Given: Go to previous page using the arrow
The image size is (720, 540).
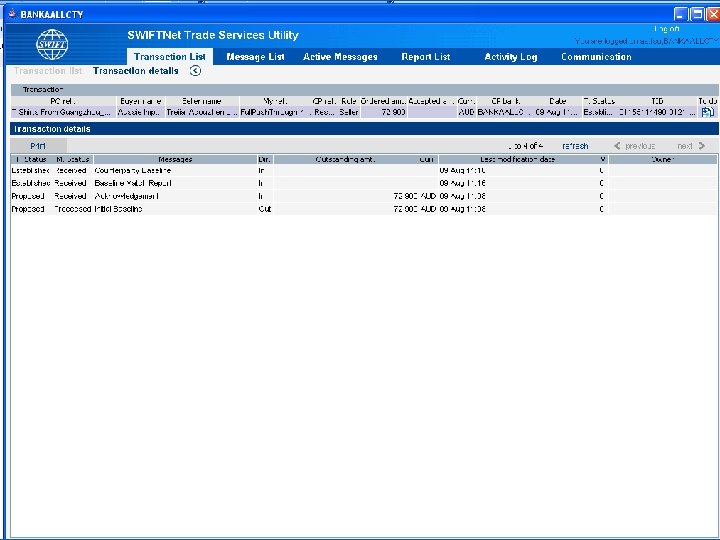Looking at the screenshot, I should click(617, 146).
